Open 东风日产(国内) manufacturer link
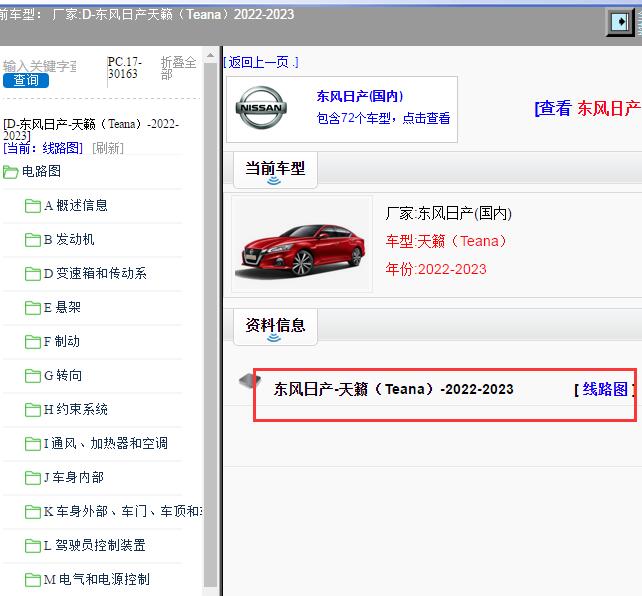642x596 pixels. pyautogui.click(x=360, y=96)
